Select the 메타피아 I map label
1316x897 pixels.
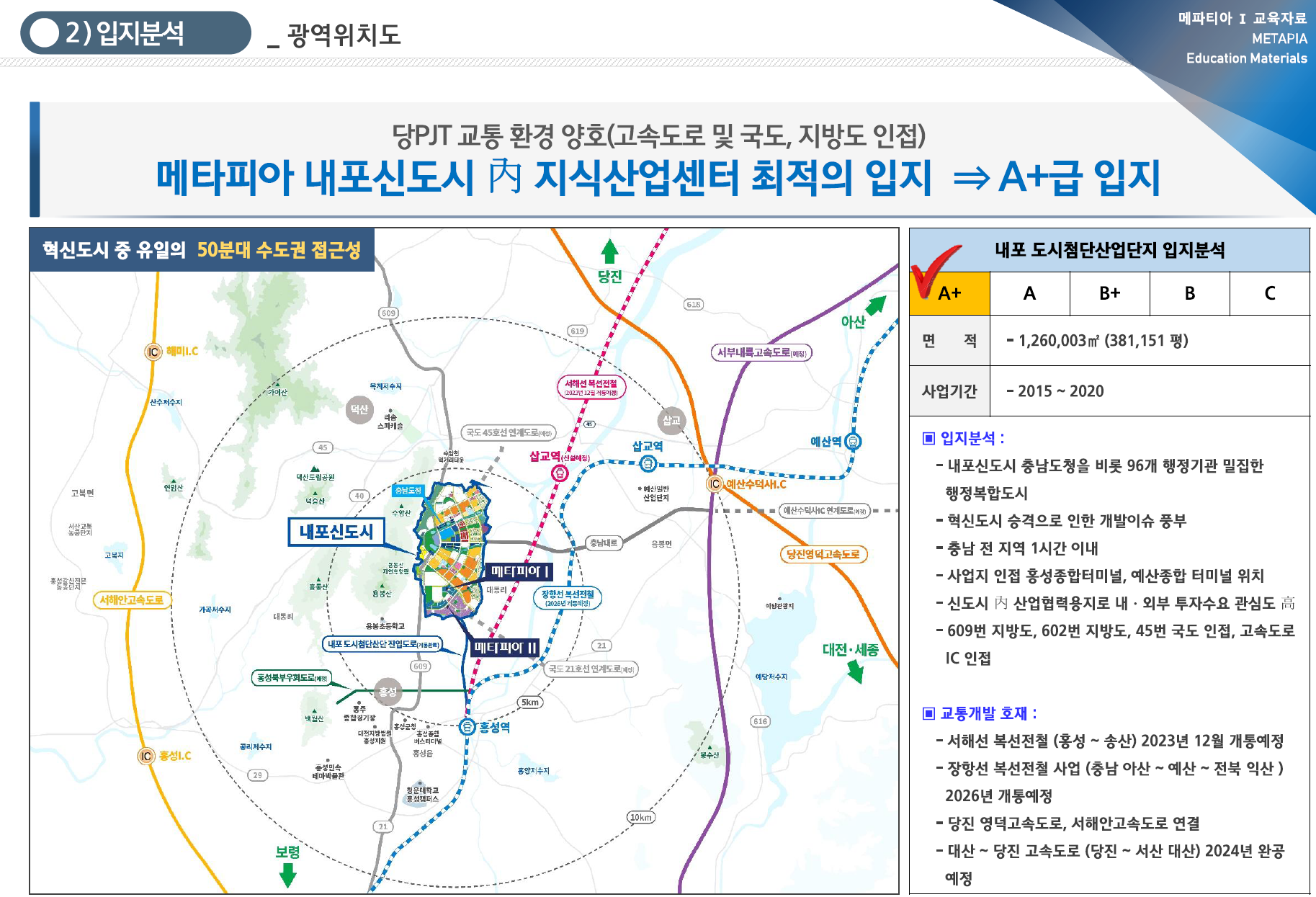click(519, 572)
